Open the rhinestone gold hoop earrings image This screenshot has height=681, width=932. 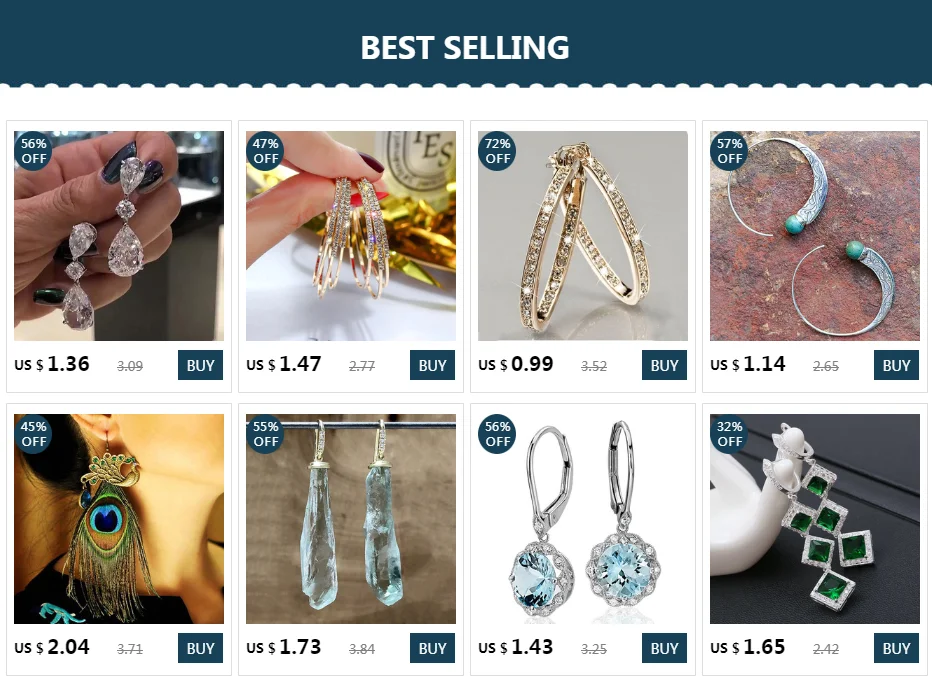582,236
